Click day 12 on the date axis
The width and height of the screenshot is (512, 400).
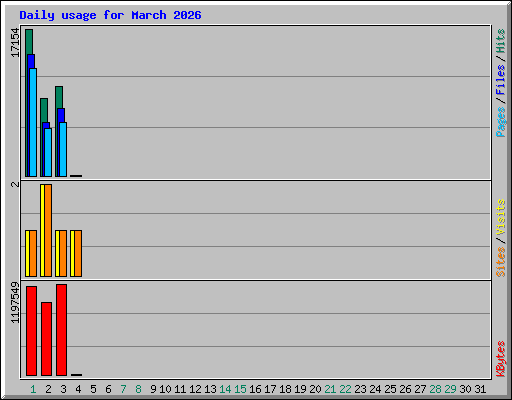pyautogui.click(x=195, y=389)
